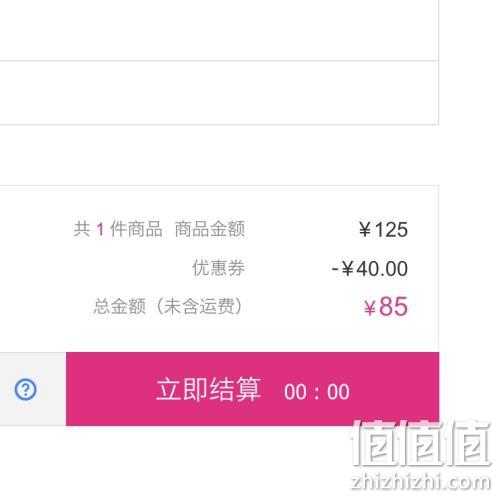Click the ¥ symbol before 125
500x499 pixels.
tap(365, 230)
